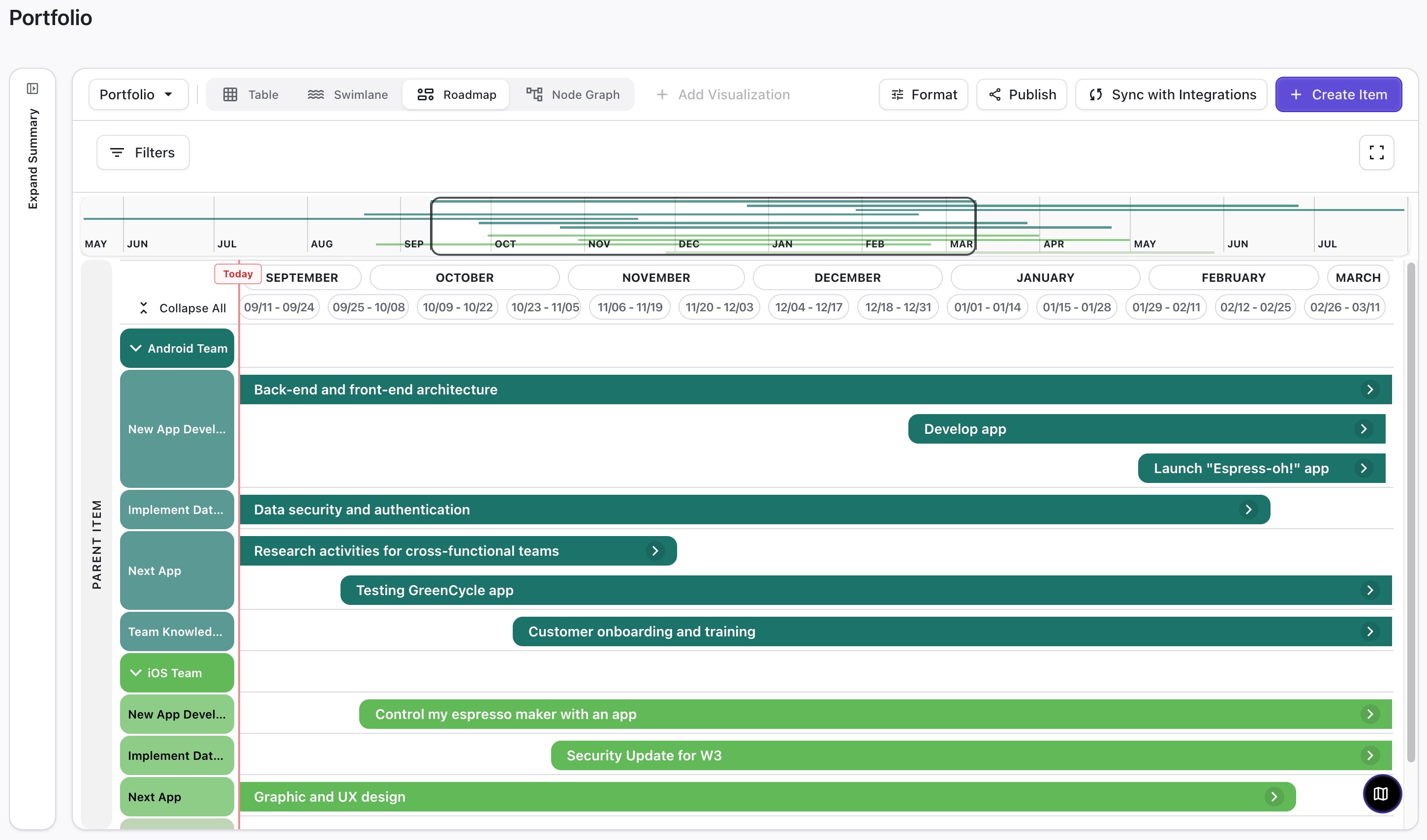This screenshot has width=1427, height=840.
Task: Click arrow on Customer onboarding and training bar
Action: (1370, 631)
